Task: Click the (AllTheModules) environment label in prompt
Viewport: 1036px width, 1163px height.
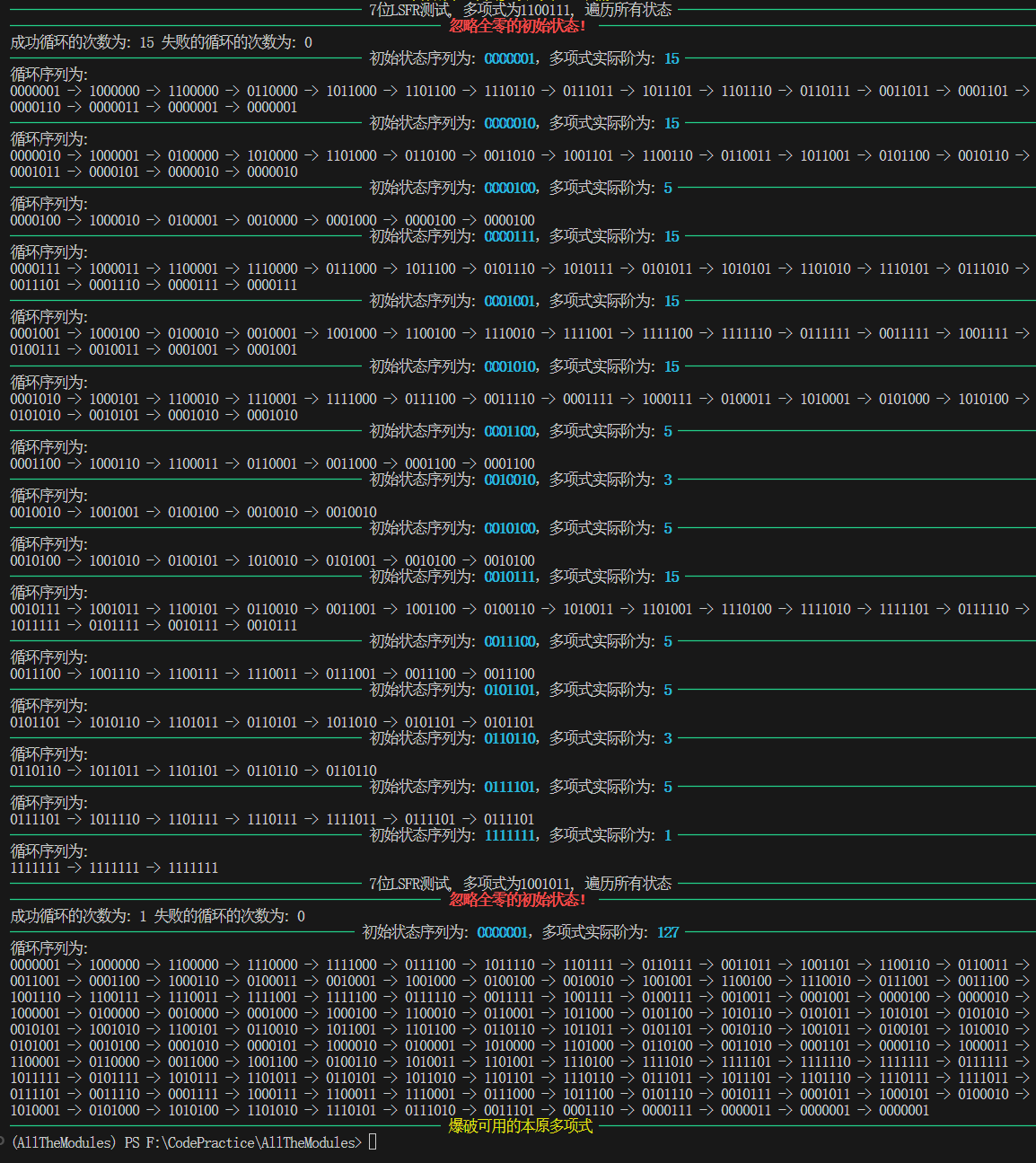Action: 64,1142
